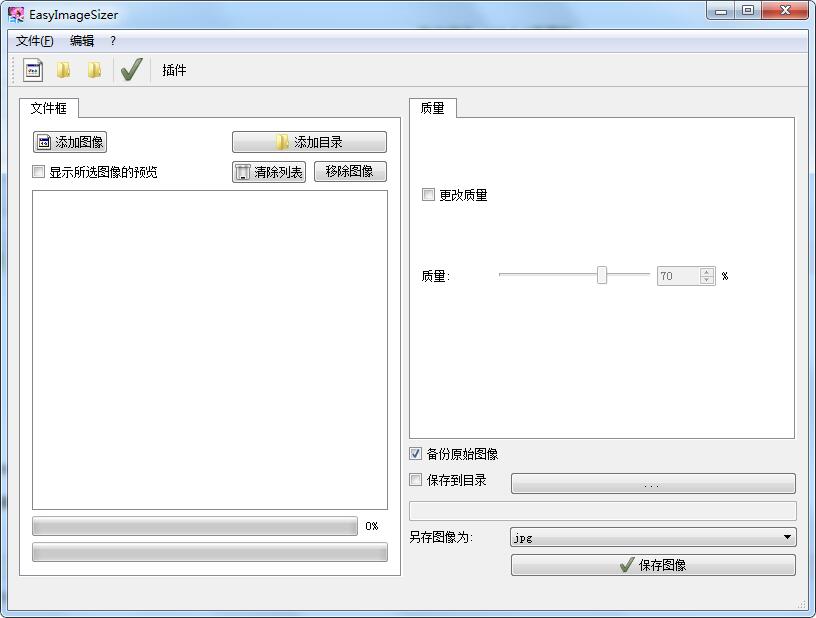Click the EasyImageSizer title bar app icon
The image size is (816, 618).
[16, 15]
